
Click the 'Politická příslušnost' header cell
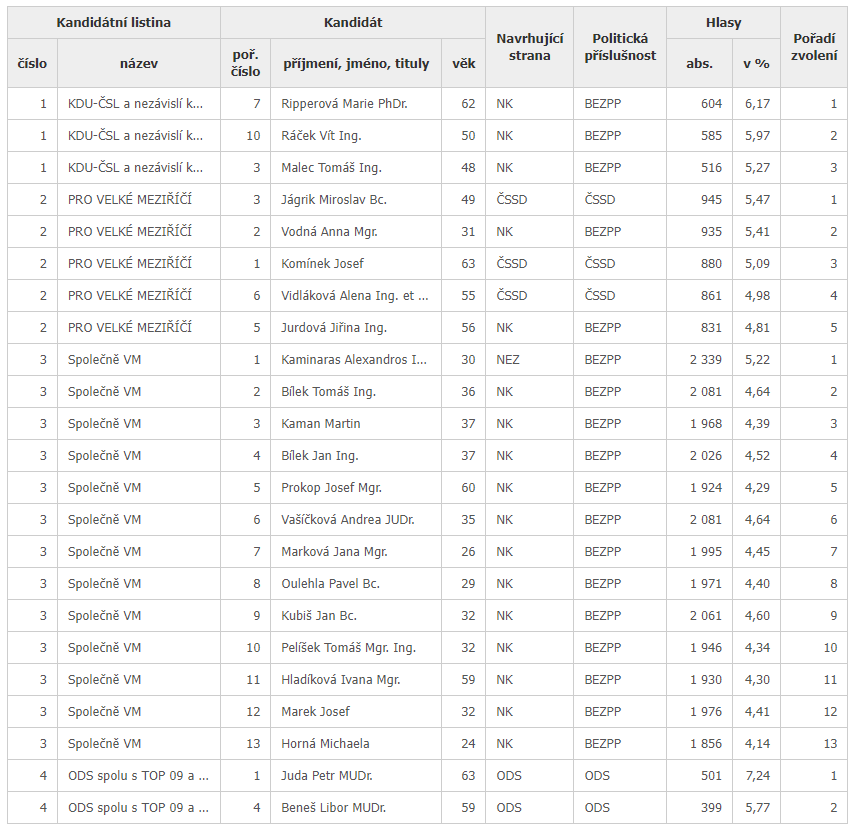coord(620,47)
